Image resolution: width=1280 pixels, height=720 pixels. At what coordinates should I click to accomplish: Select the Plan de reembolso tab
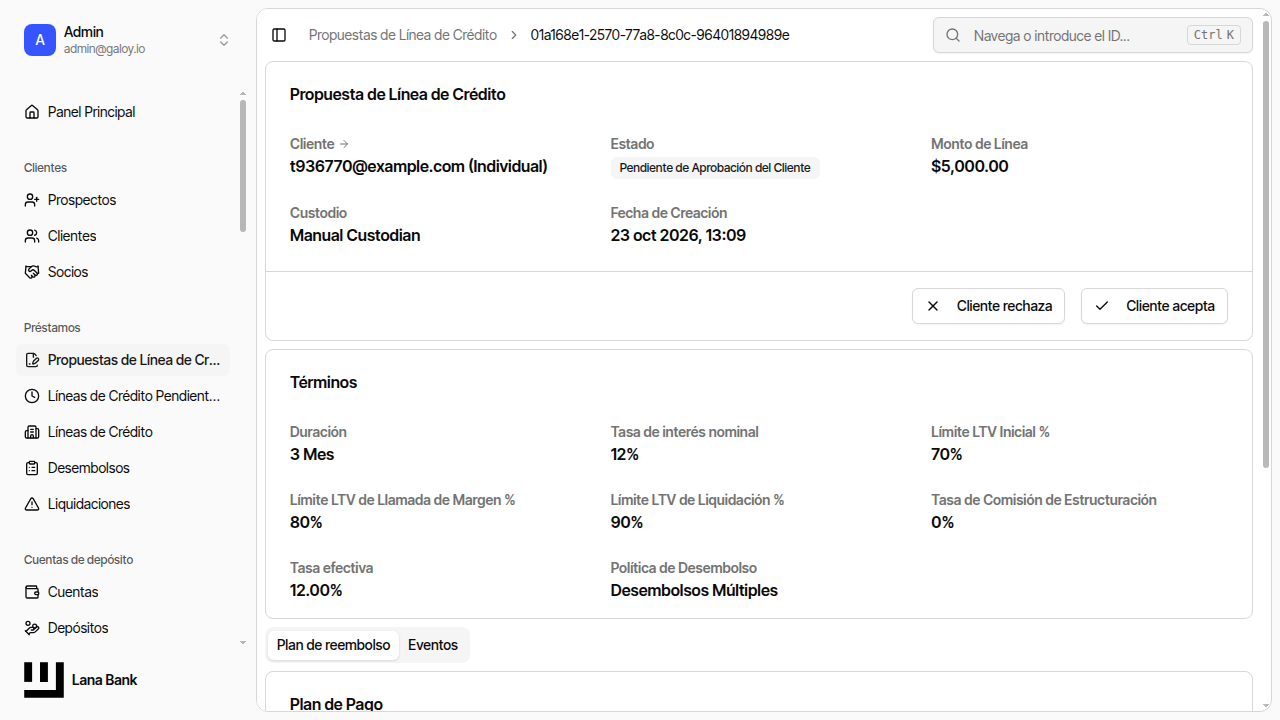[333, 645]
